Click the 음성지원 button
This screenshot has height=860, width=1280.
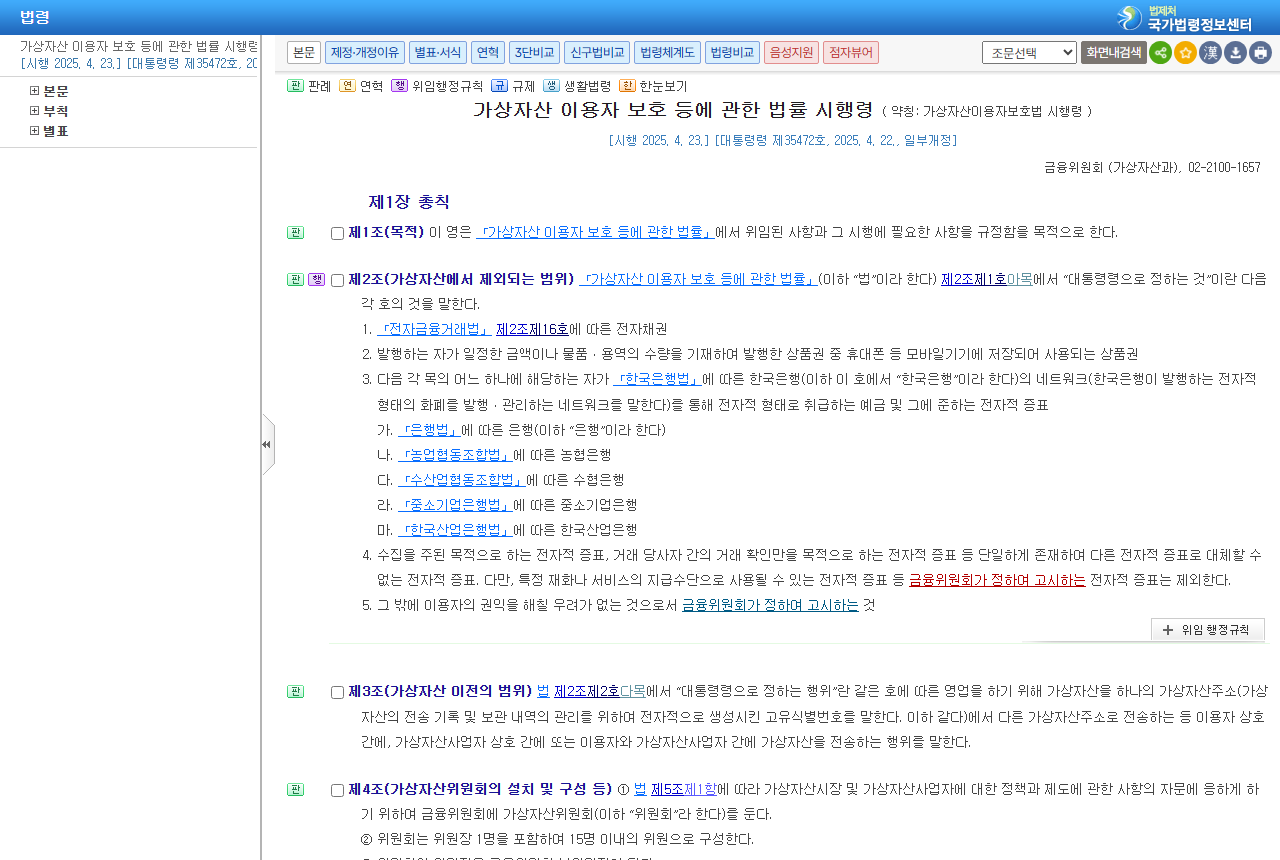coord(791,52)
